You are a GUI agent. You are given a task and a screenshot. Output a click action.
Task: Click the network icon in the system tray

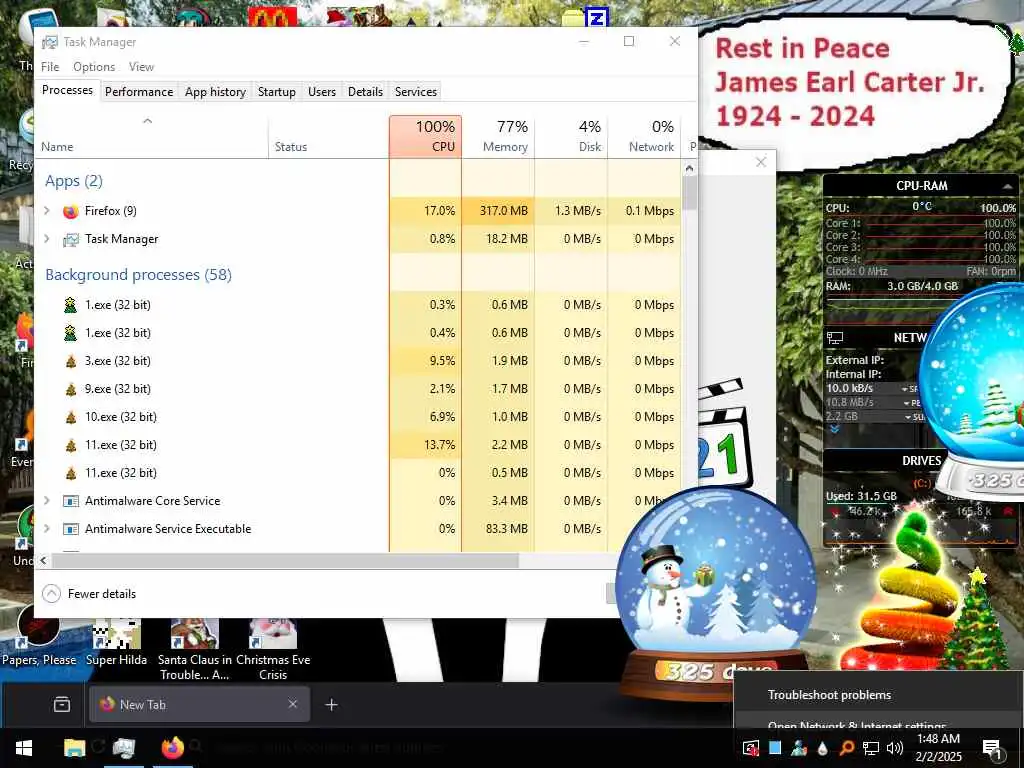871,748
